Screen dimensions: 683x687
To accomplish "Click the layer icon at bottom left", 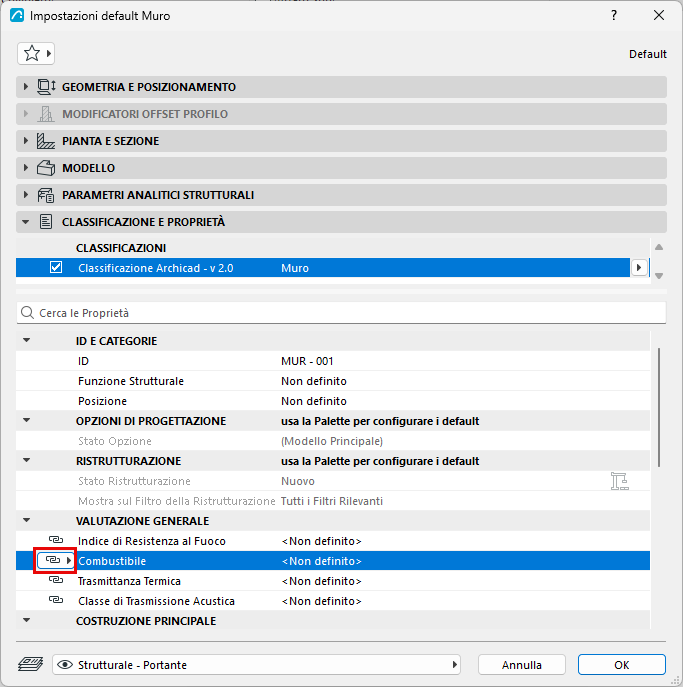I will [31, 664].
